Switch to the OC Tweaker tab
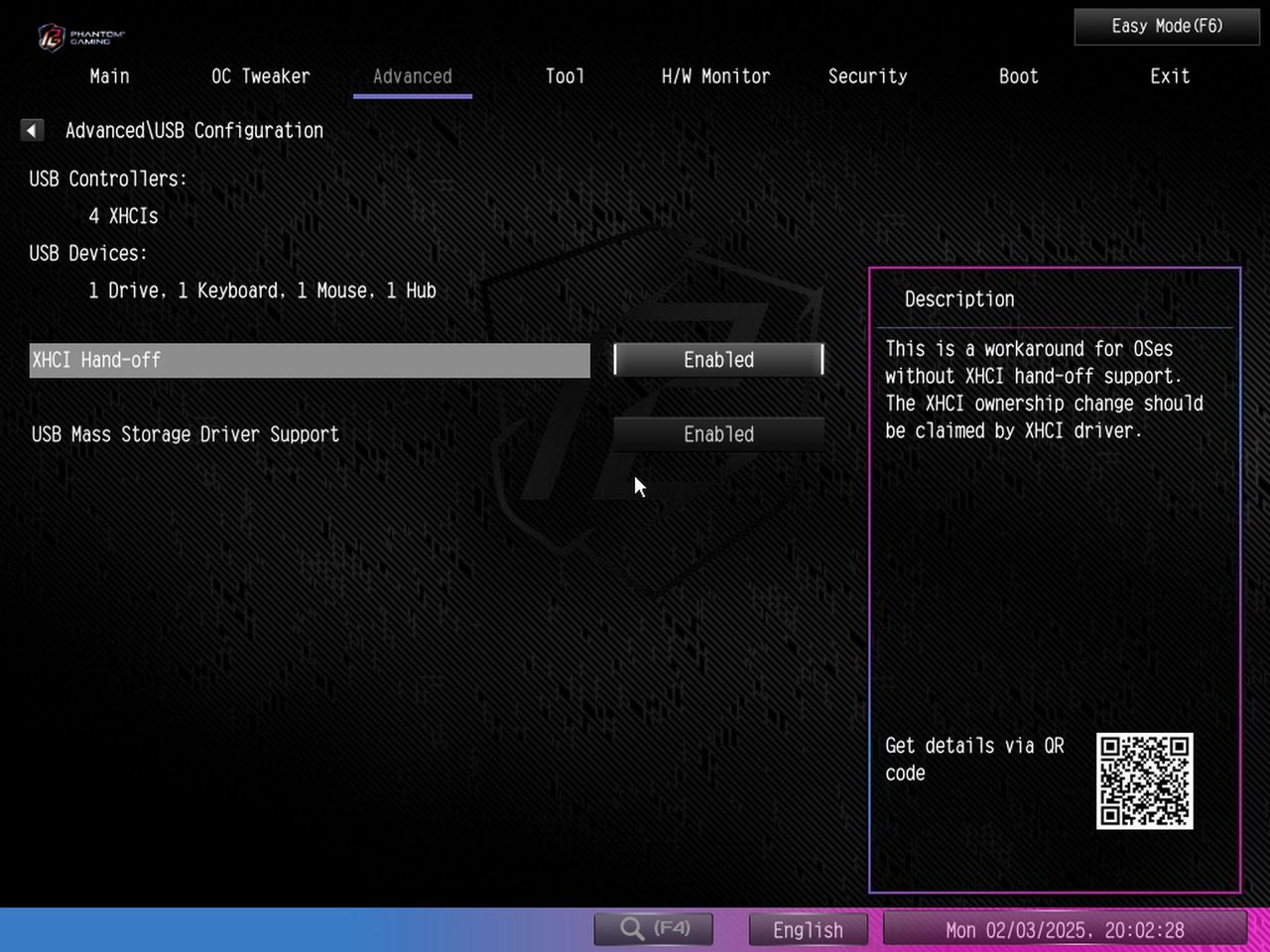This screenshot has width=1270, height=952. pos(261,76)
